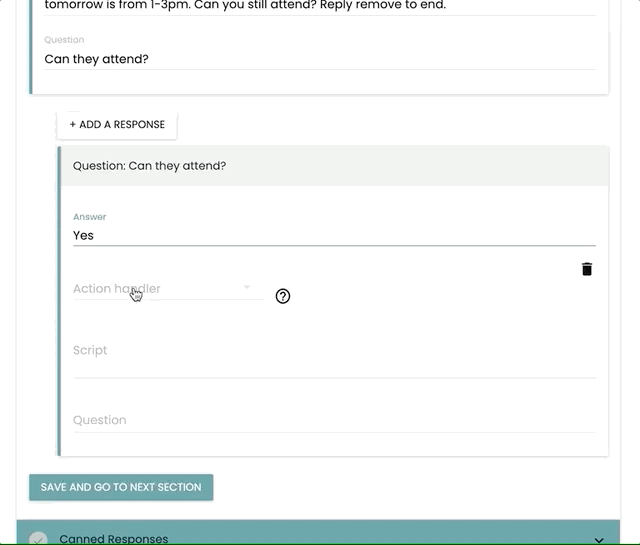Click the Action handler dropdown arrow
The width and height of the screenshot is (640, 545).
coord(247,288)
